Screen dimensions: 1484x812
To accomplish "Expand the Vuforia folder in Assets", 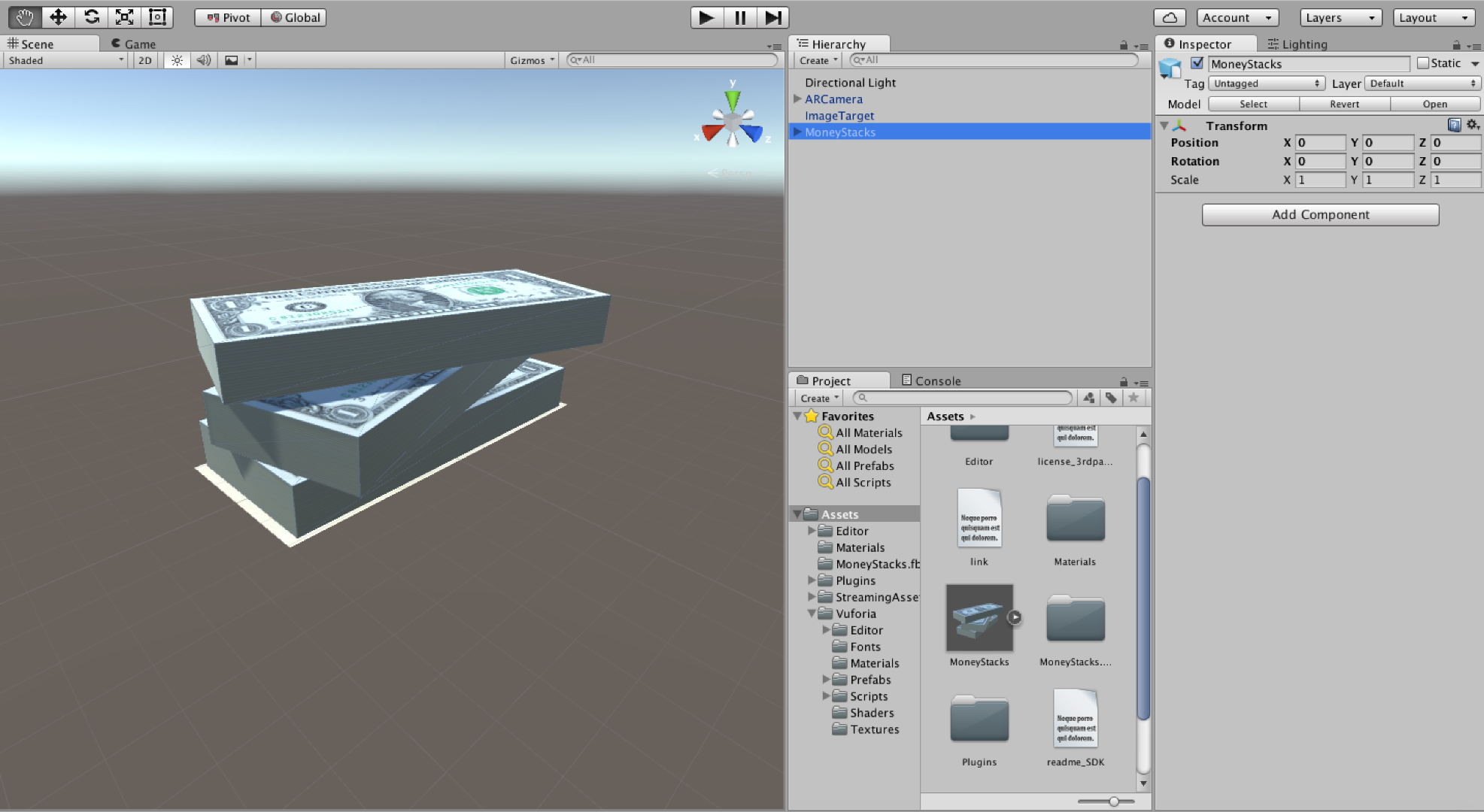I will tap(810, 614).
